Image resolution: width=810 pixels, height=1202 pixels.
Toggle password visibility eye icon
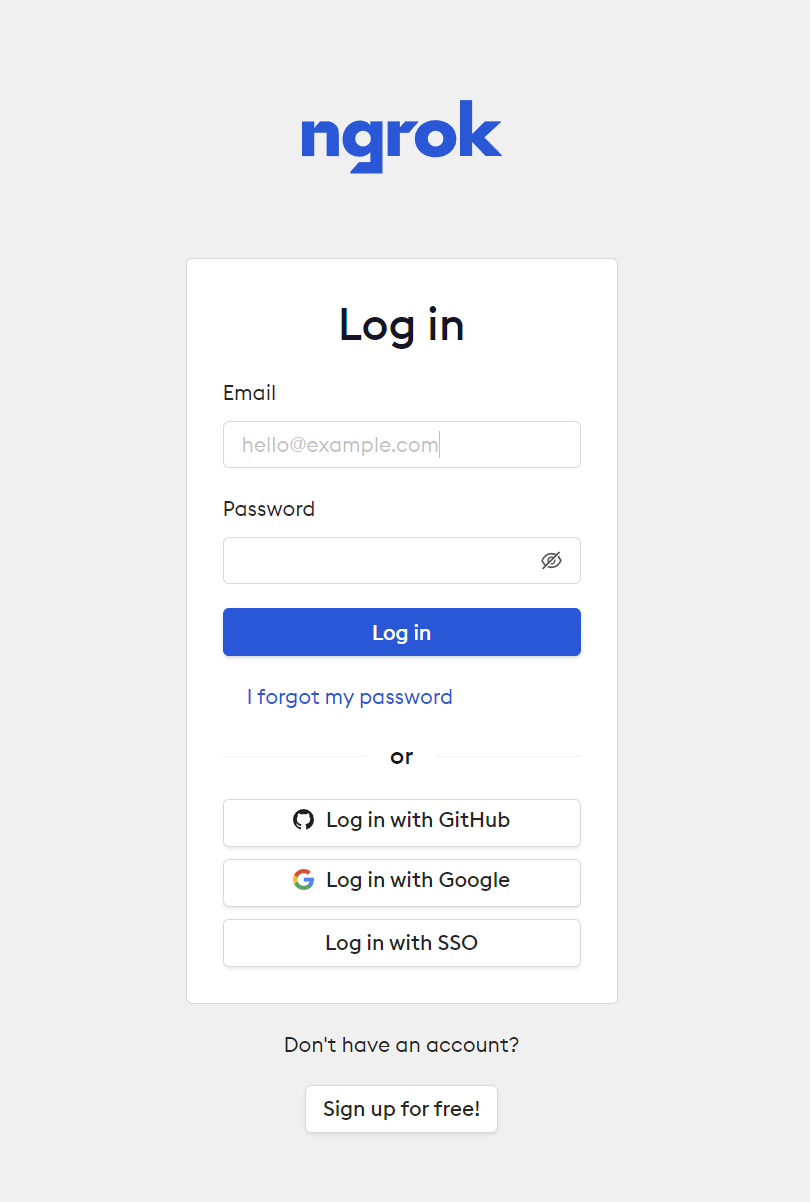point(551,560)
